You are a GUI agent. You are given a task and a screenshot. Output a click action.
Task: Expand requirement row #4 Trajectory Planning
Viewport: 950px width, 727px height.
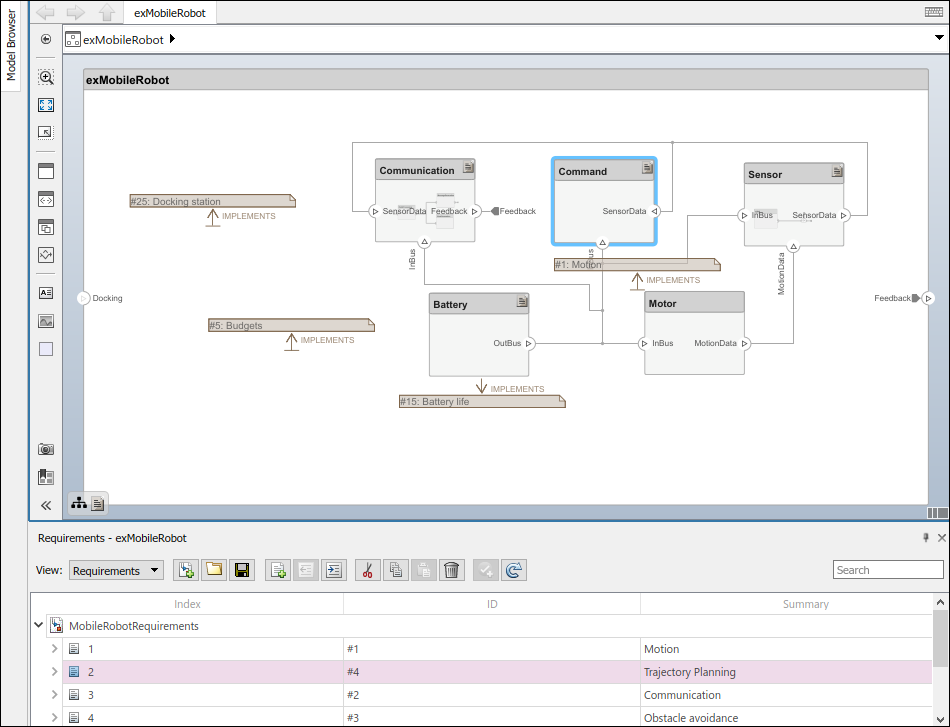[x=55, y=672]
